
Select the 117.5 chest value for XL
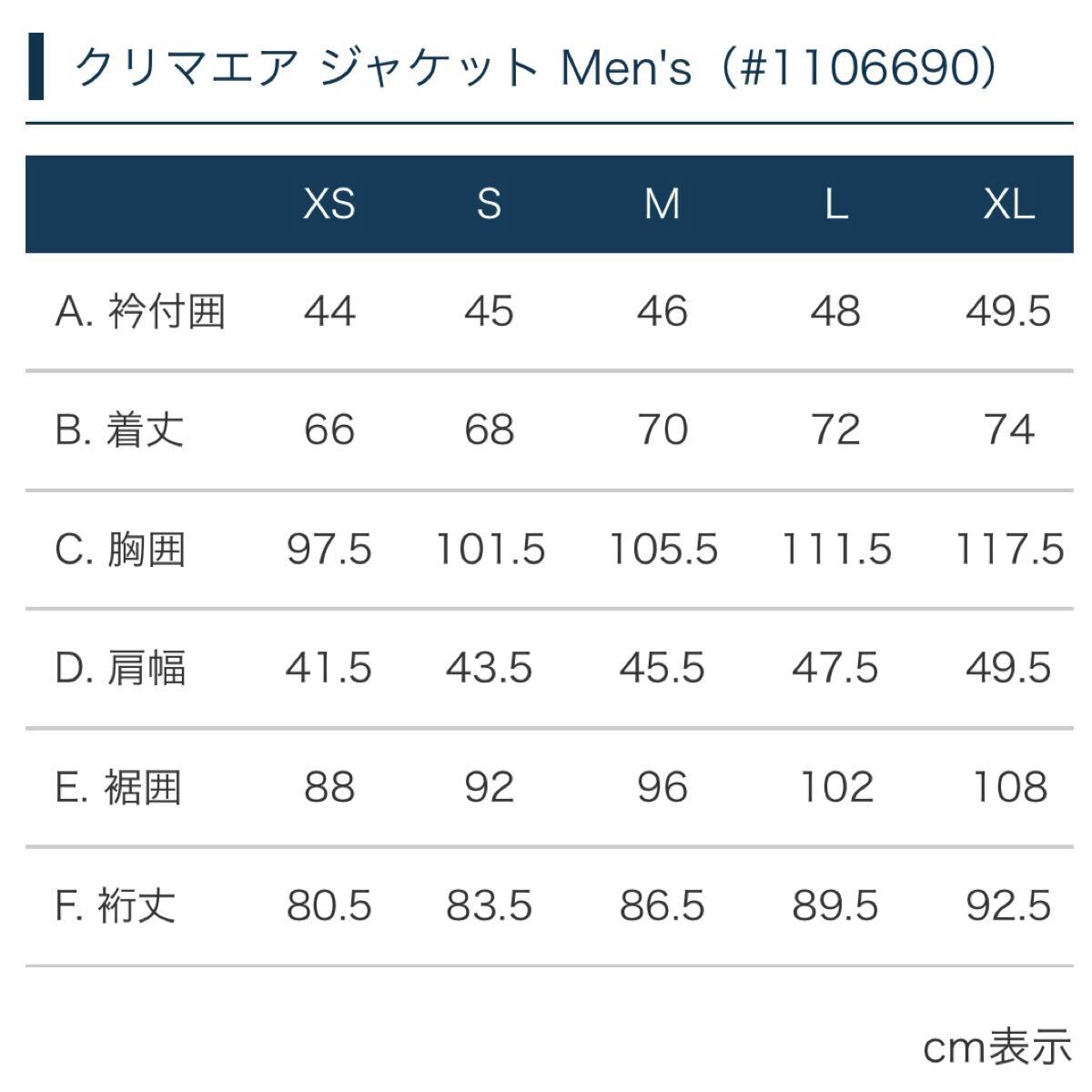tap(1008, 550)
